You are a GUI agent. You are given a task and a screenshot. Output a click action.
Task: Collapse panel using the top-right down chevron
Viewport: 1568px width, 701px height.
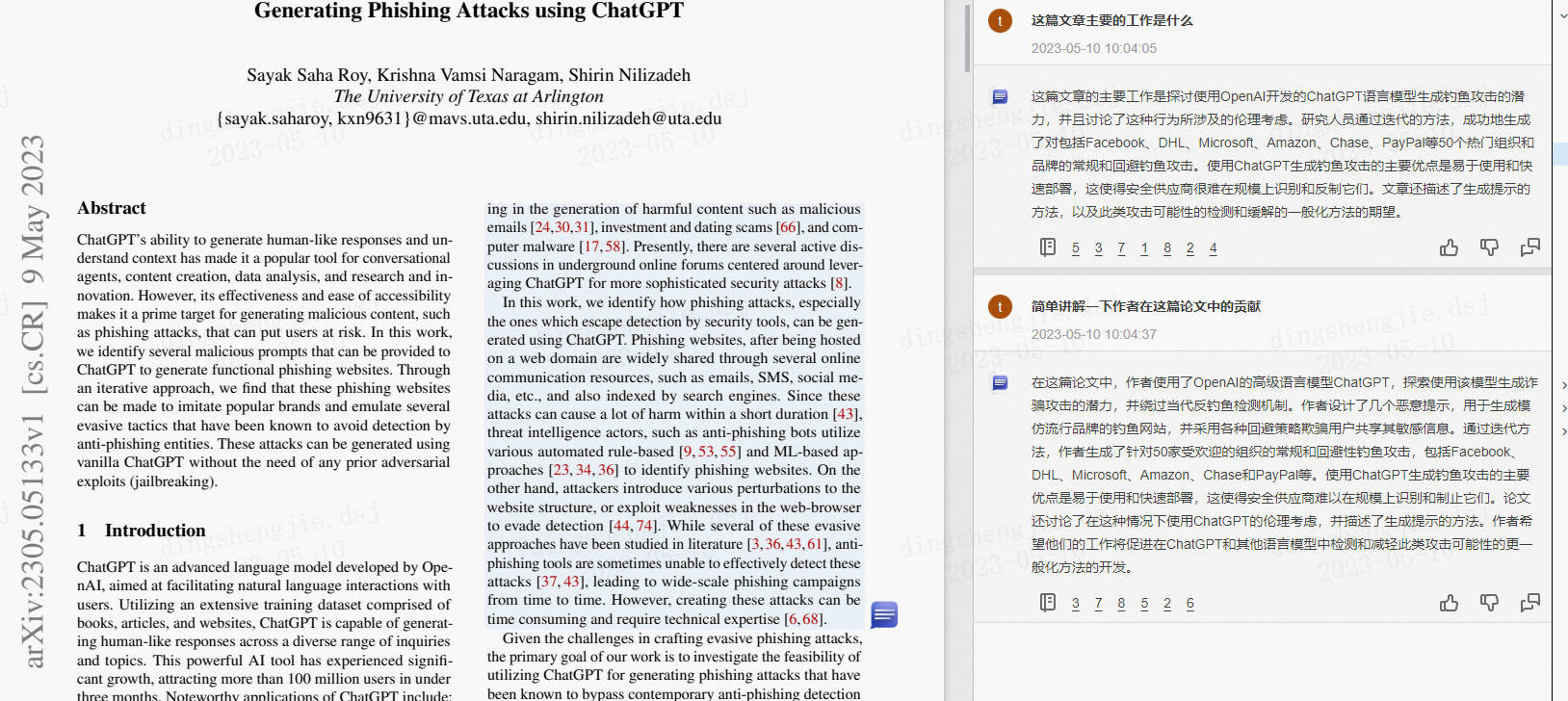pos(1561,14)
